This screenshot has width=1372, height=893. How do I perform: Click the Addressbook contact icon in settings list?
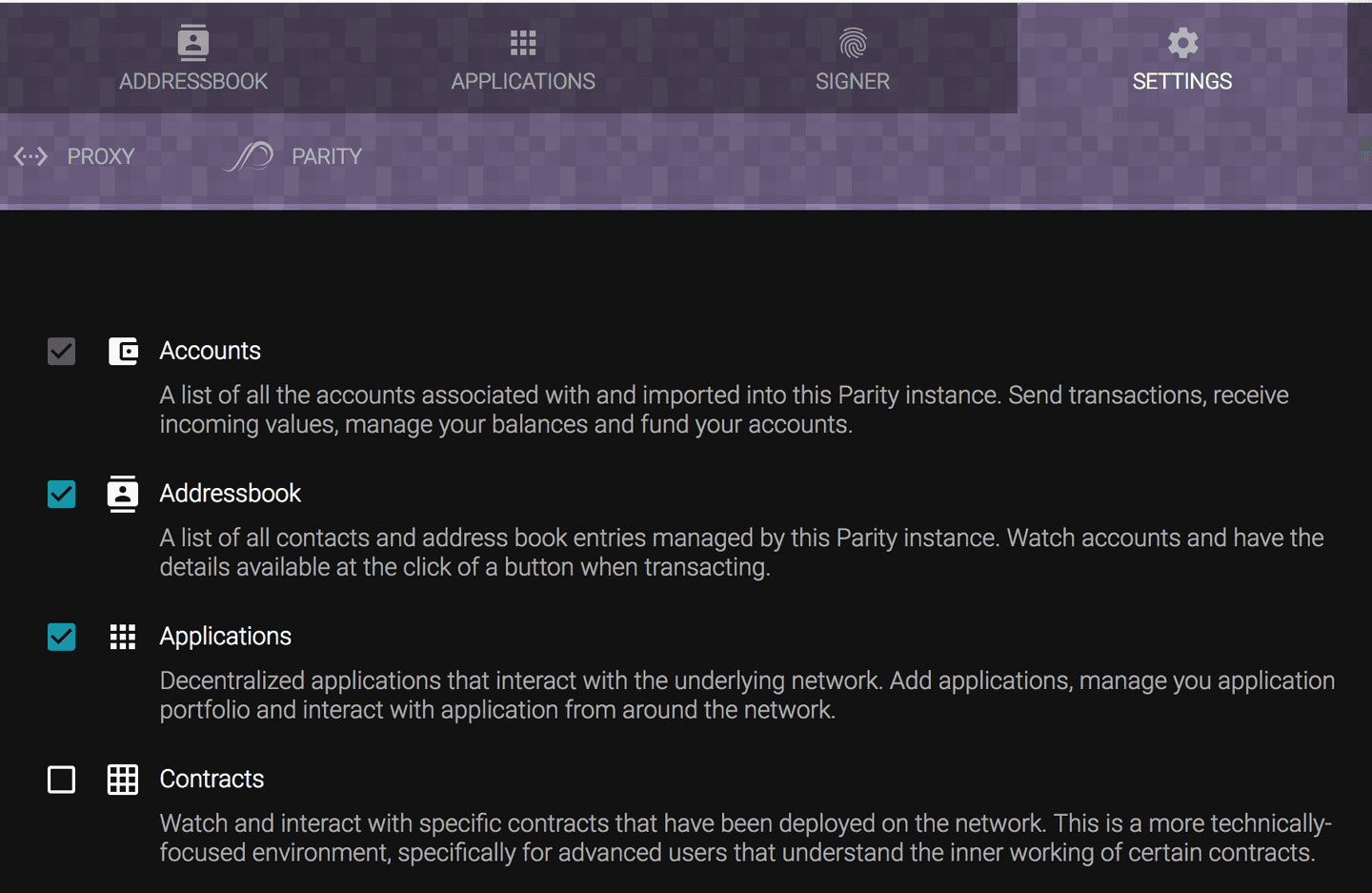pyautogui.click(x=123, y=494)
